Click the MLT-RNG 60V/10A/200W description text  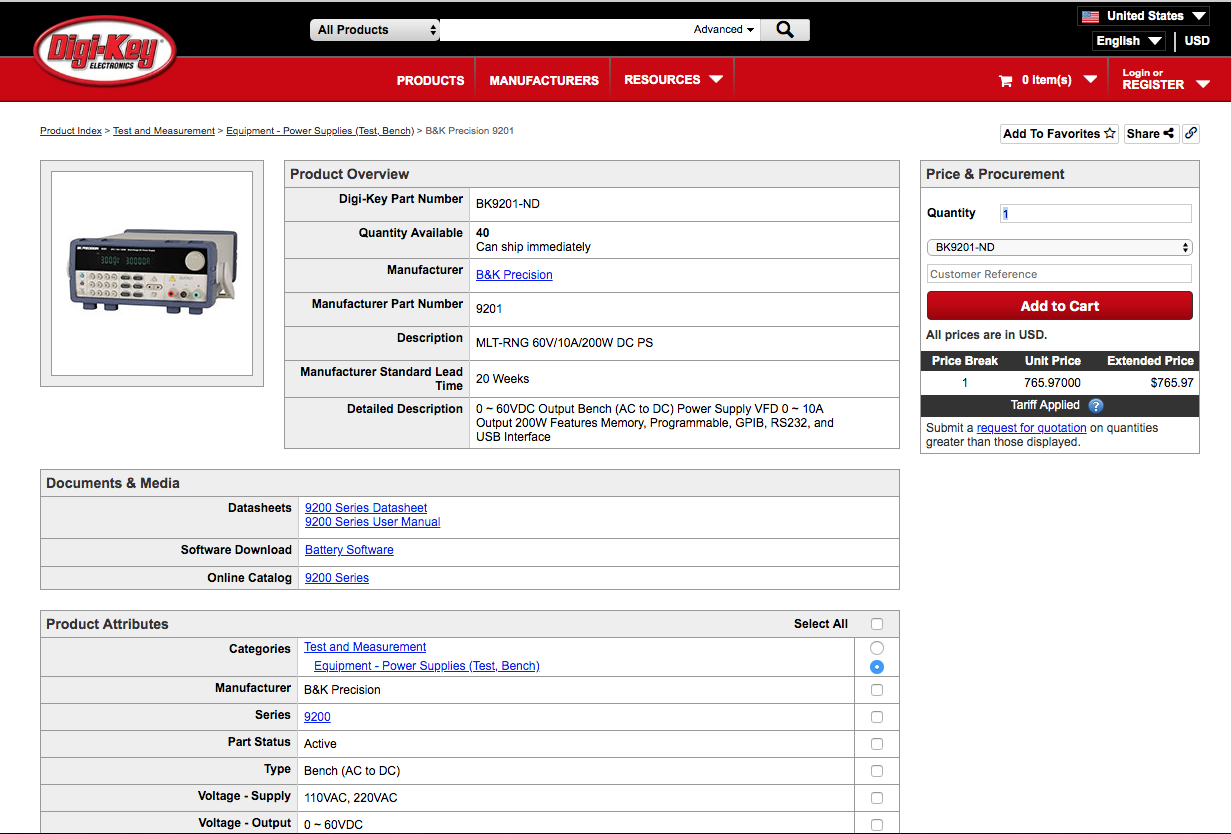coord(564,343)
